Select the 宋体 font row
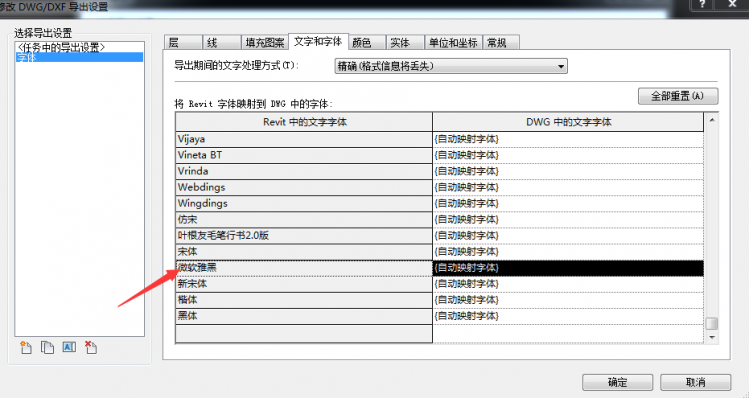 304,251
